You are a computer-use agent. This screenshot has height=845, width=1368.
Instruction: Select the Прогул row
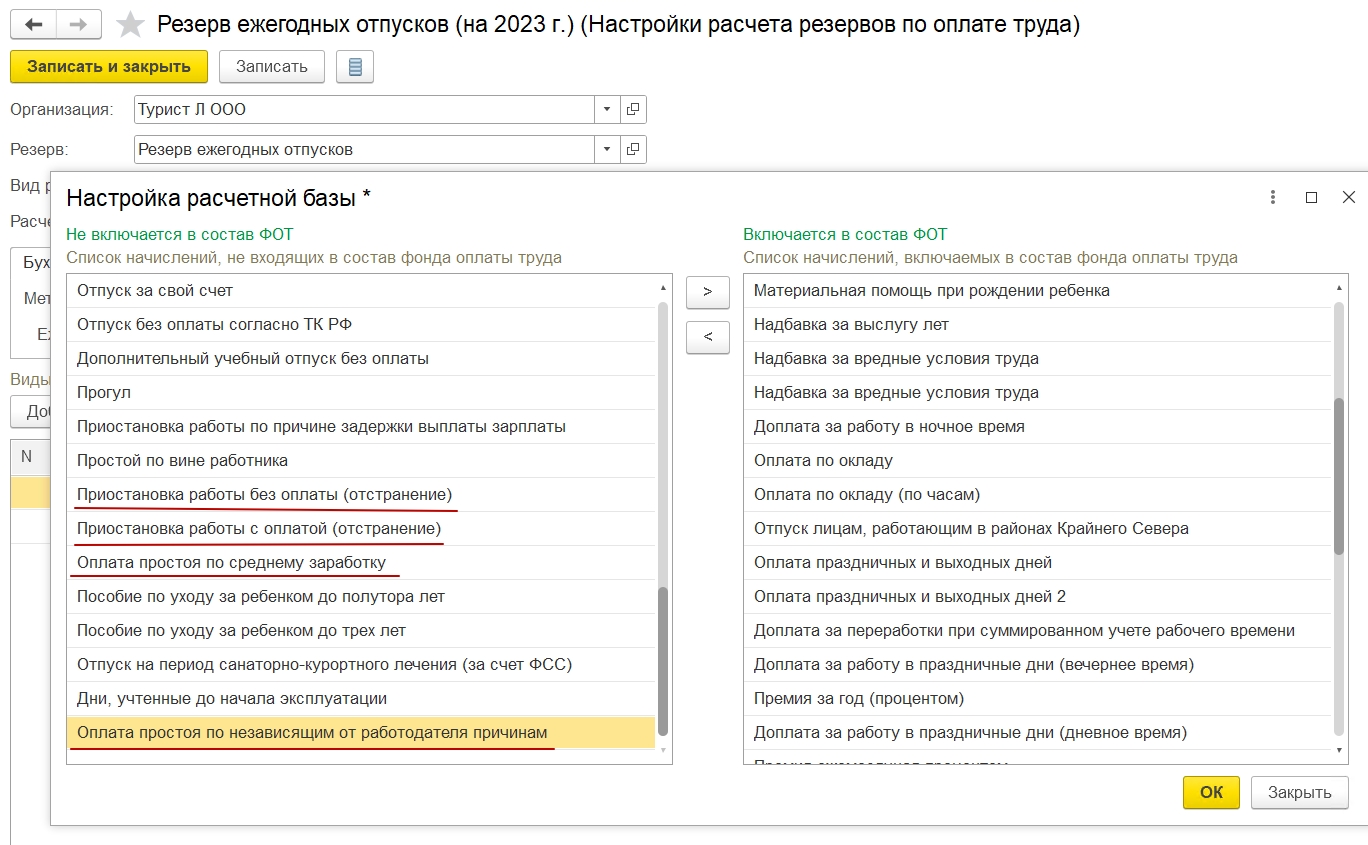[361, 393]
